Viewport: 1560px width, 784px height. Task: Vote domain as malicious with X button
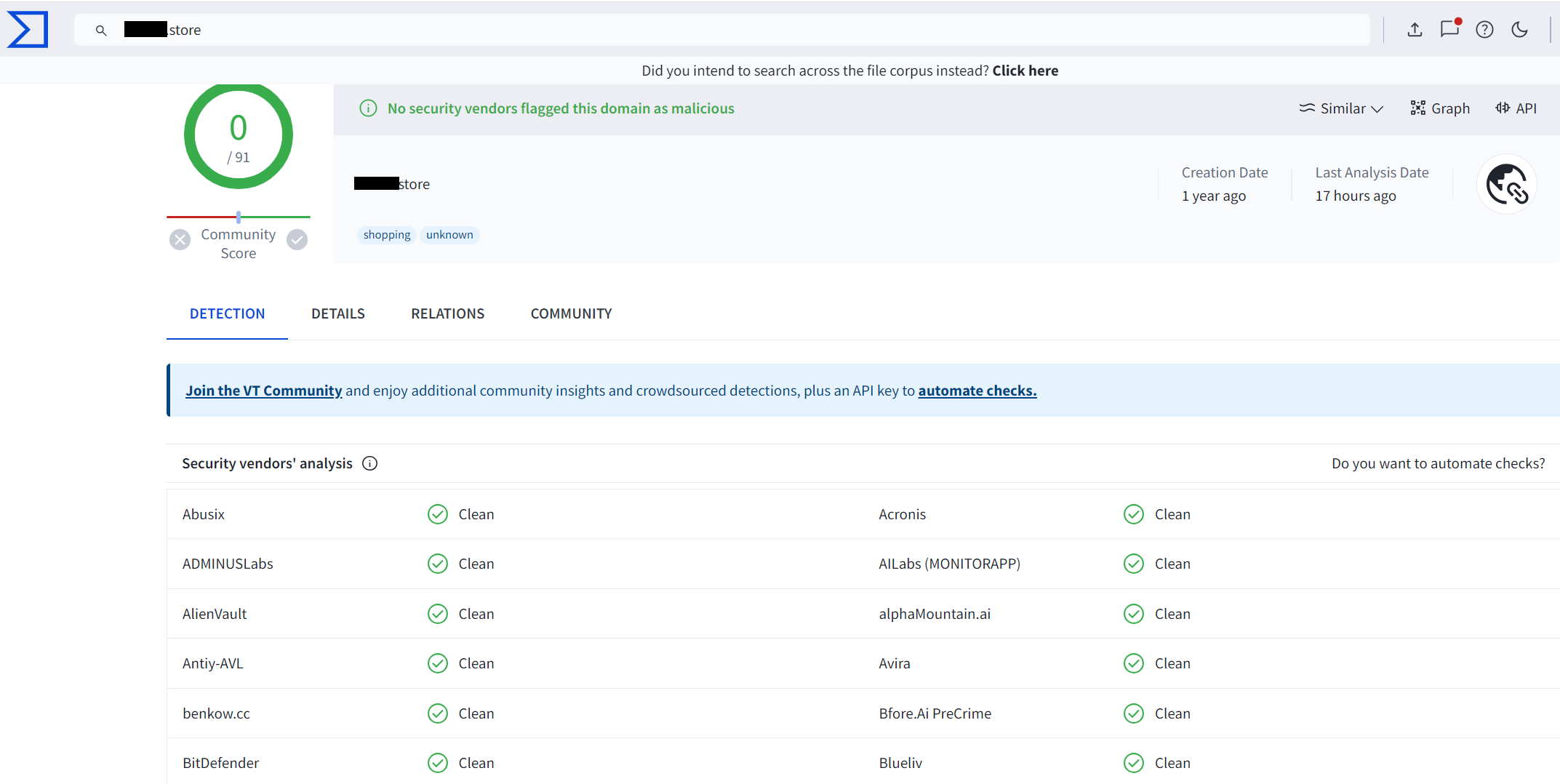pyautogui.click(x=180, y=239)
